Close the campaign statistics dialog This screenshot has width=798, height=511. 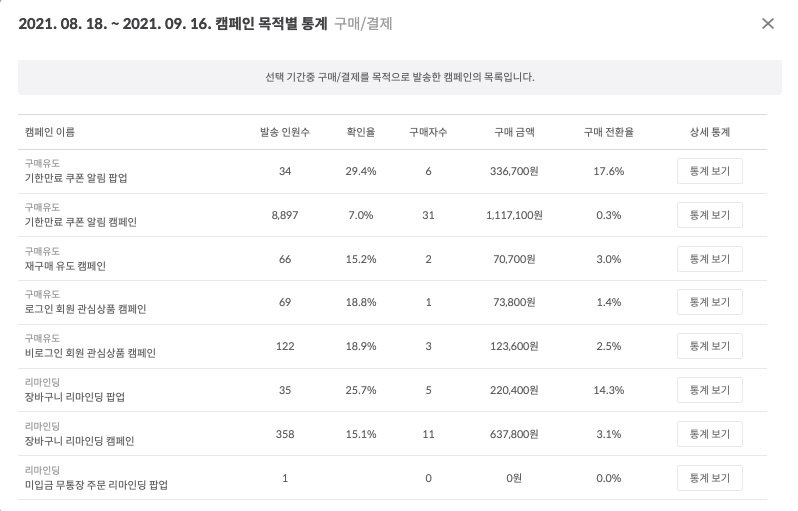click(768, 24)
